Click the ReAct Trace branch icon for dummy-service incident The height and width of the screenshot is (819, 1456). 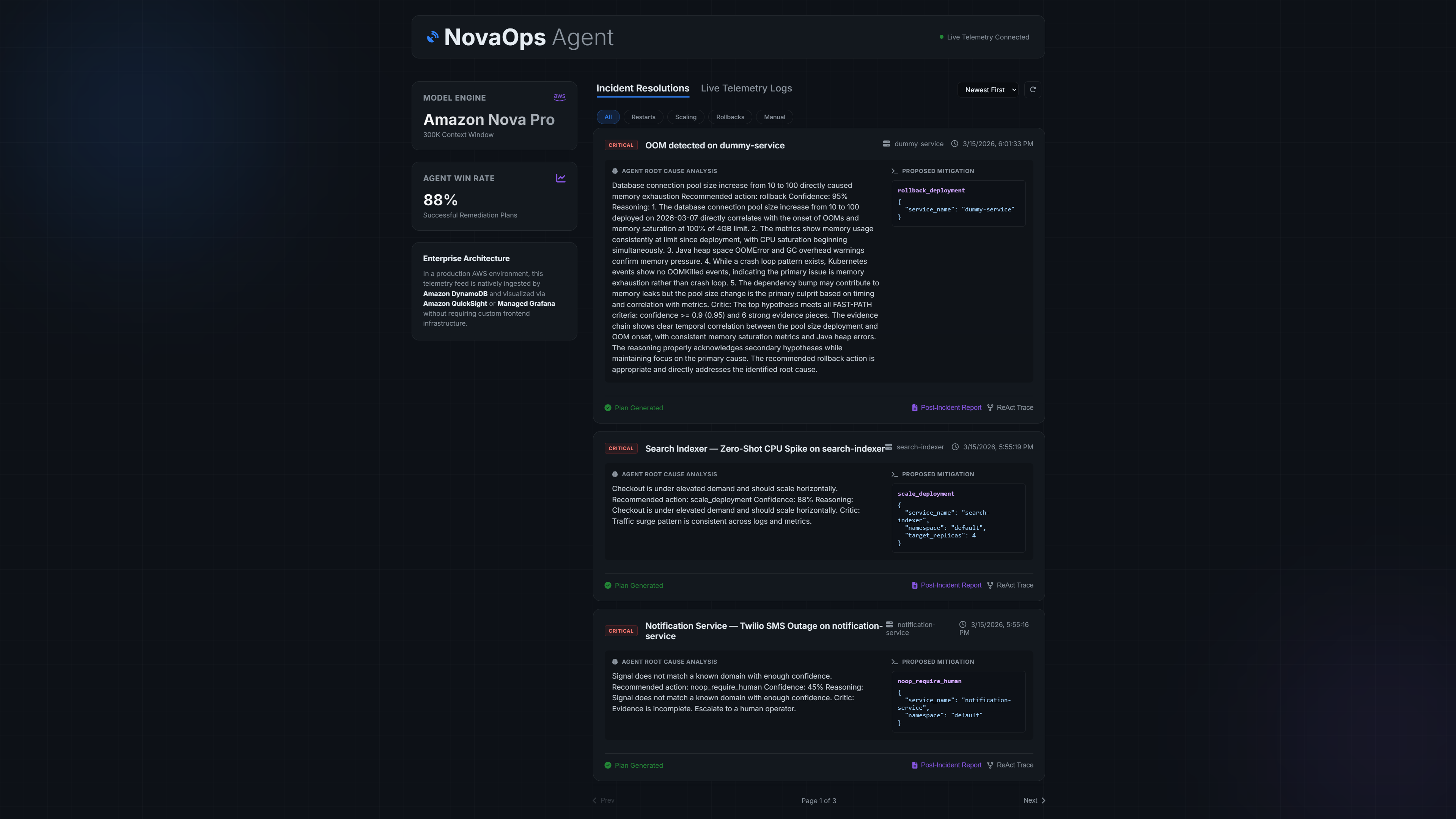coord(990,408)
